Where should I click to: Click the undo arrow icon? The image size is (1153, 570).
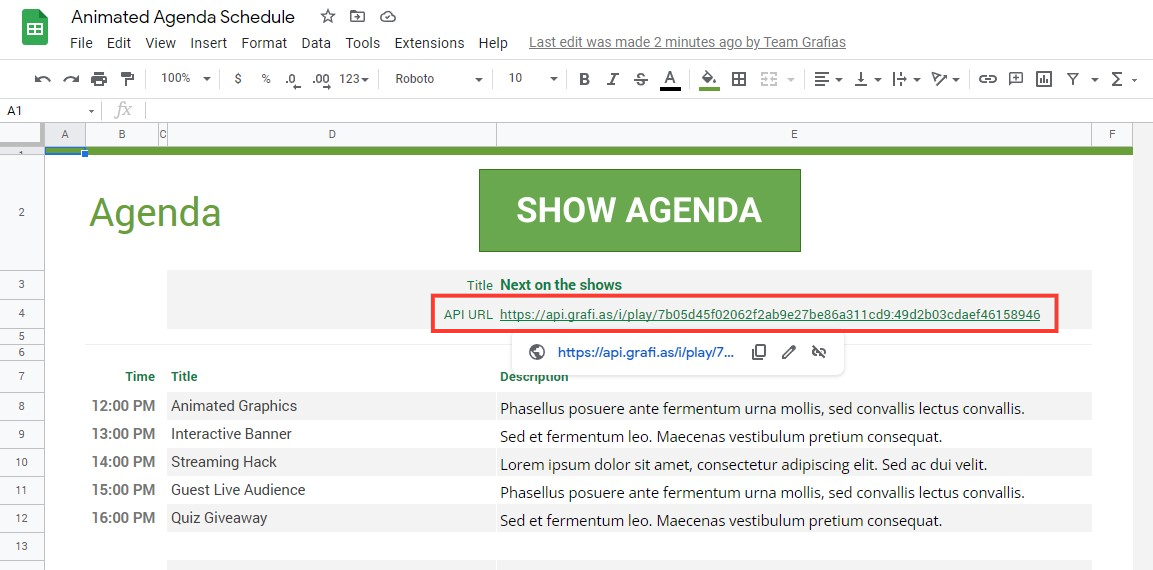[x=42, y=79]
